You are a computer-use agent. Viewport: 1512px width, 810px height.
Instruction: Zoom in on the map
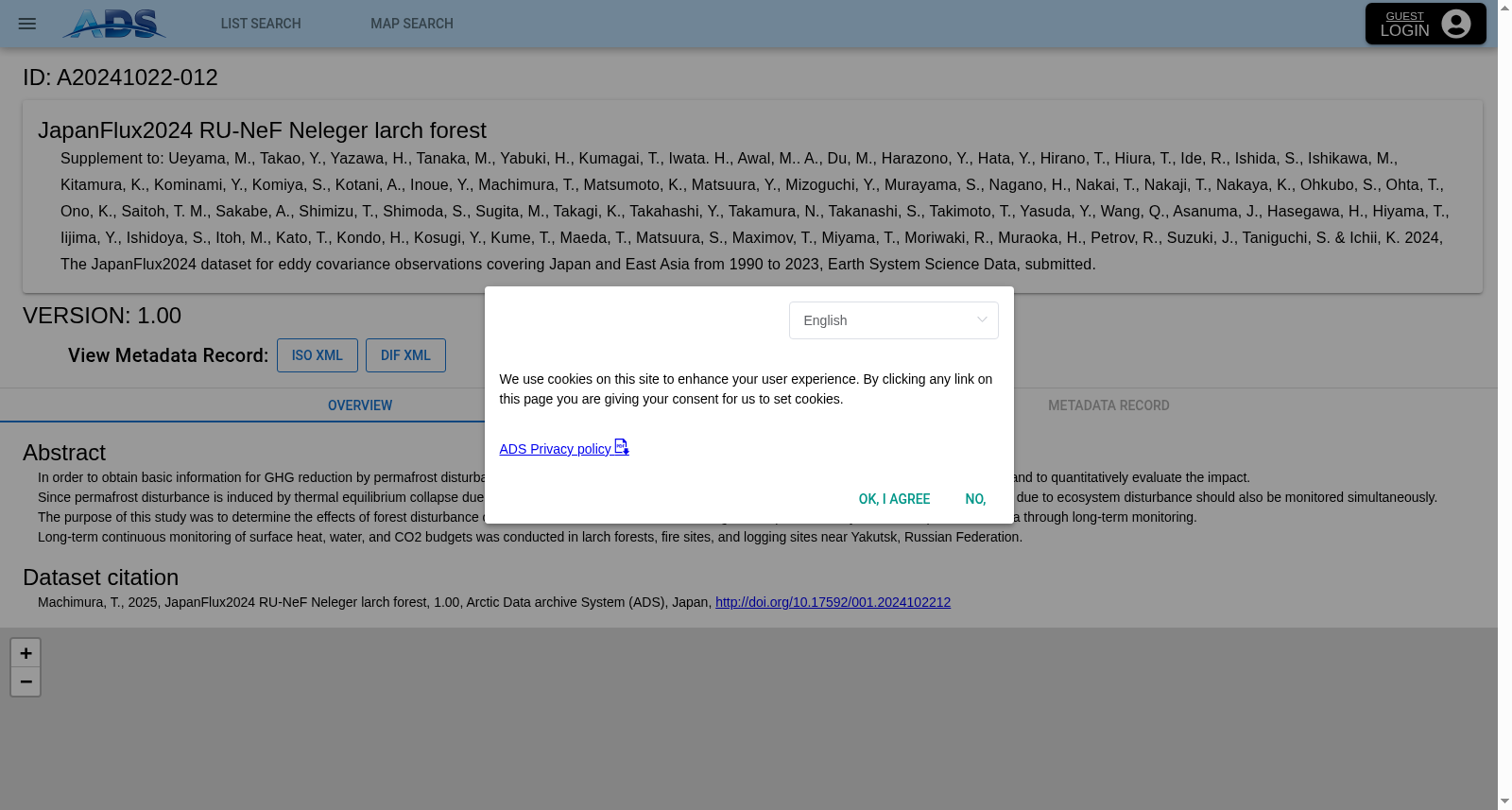point(26,653)
